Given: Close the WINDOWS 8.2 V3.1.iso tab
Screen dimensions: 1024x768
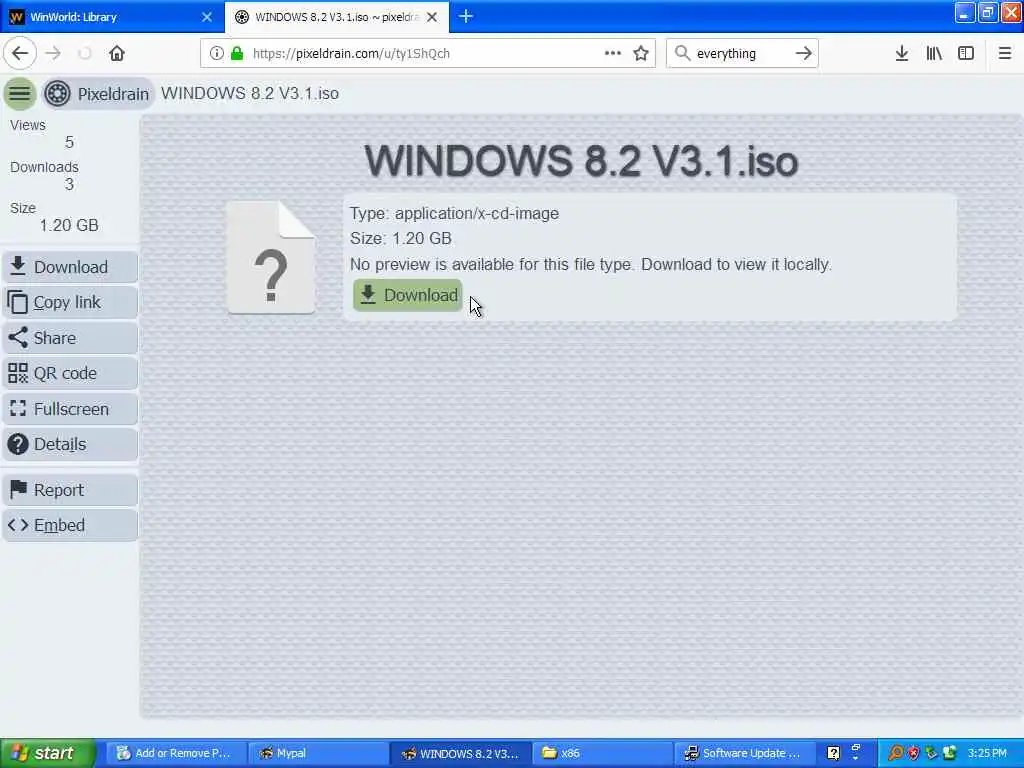Looking at the screenshot, I should [432, 17].
